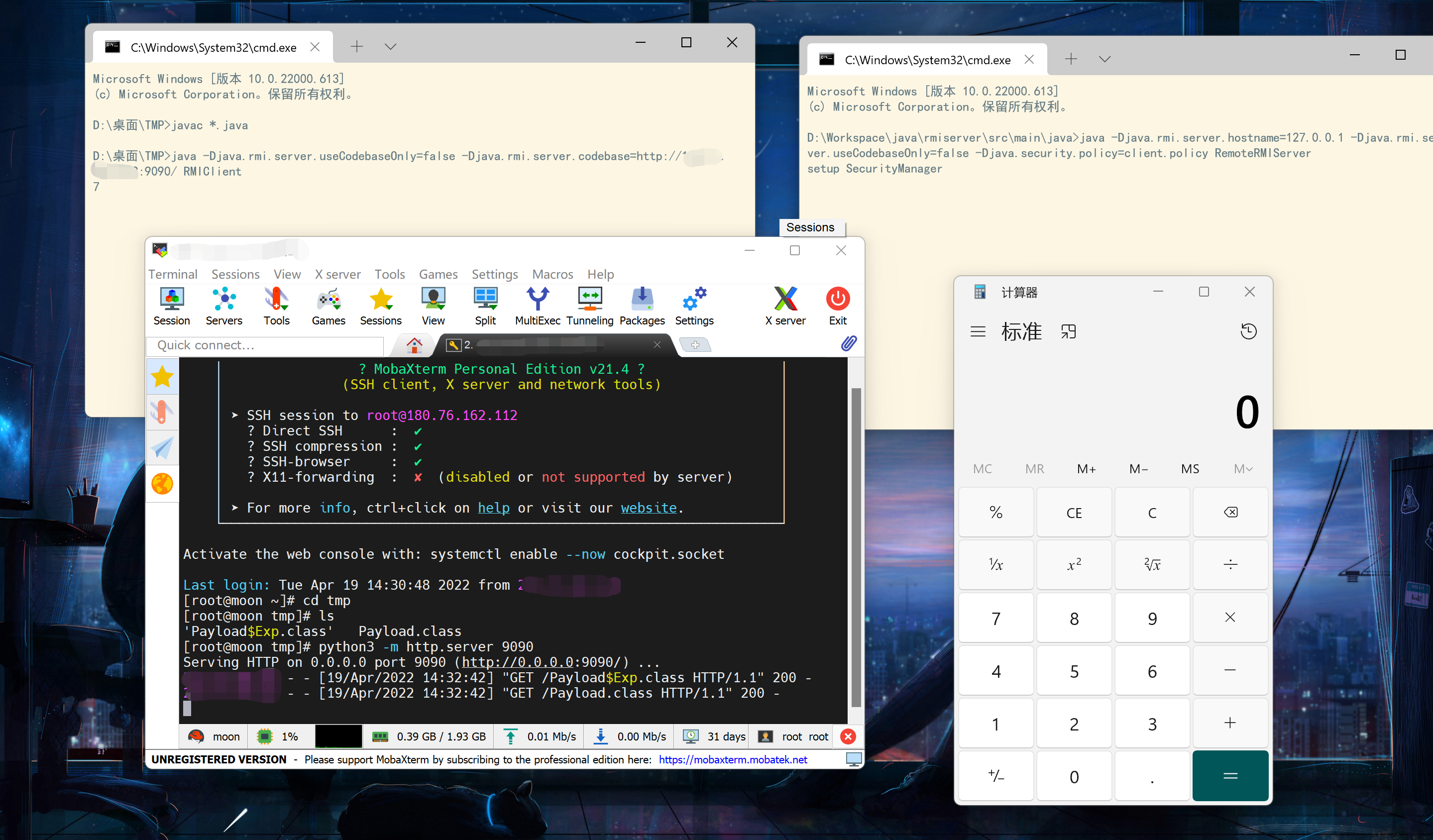Click the terminal vertical scrollbar

tap(856, 545)
